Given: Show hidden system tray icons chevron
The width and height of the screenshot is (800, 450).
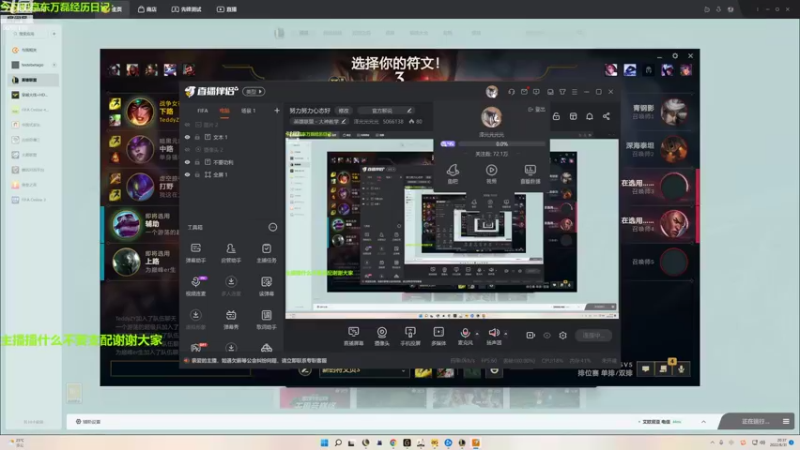Looking at the screenshot, I should [x=712, y=442].
